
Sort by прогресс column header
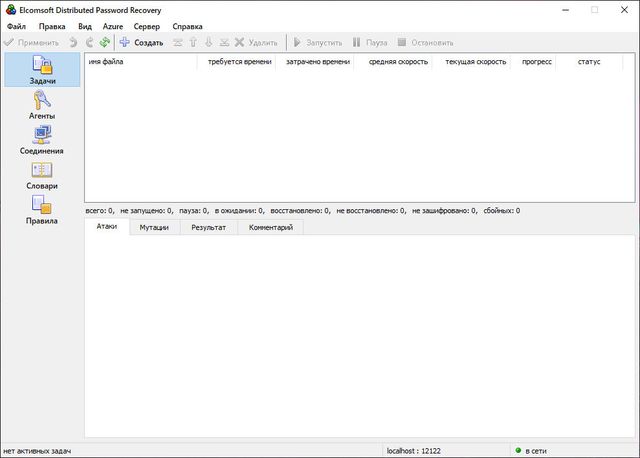[x=533, y=62]
